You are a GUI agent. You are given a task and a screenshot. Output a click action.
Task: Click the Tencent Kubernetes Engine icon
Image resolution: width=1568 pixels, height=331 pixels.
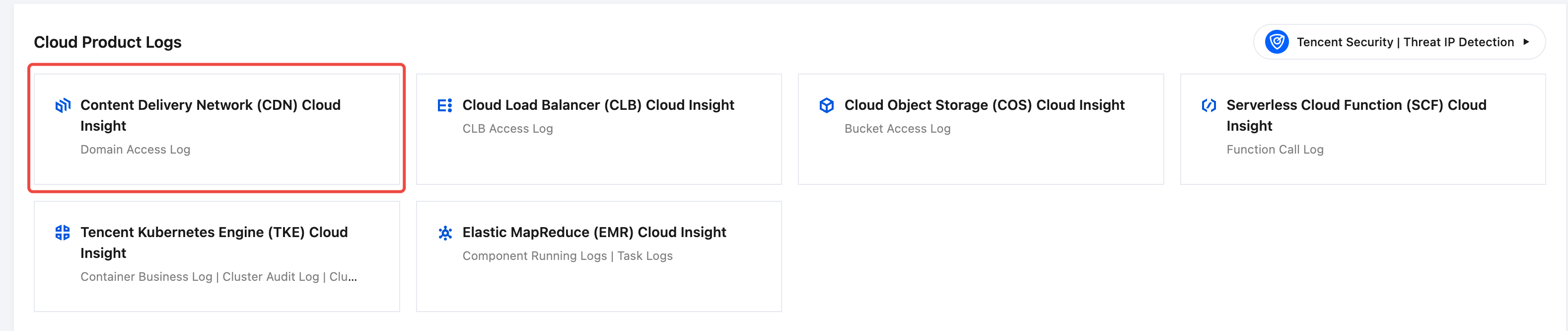[63, 233]
